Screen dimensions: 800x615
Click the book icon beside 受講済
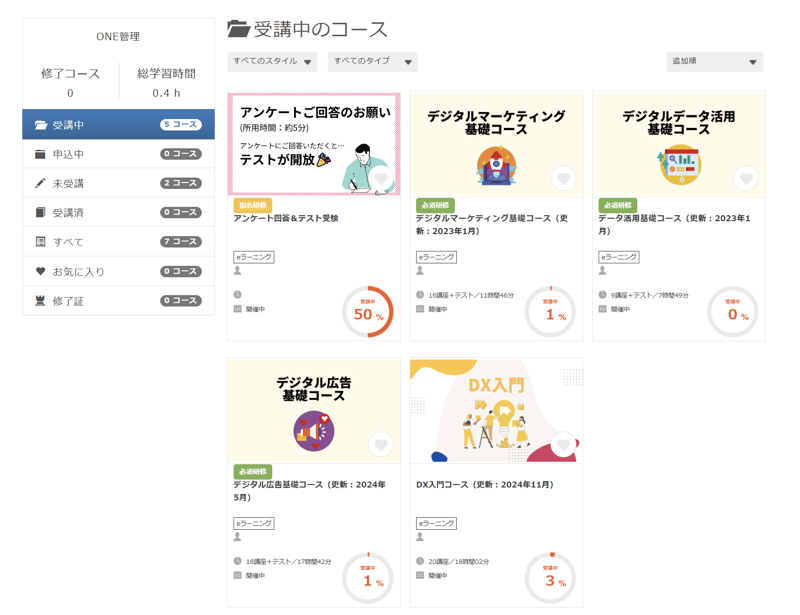point(41,212)
